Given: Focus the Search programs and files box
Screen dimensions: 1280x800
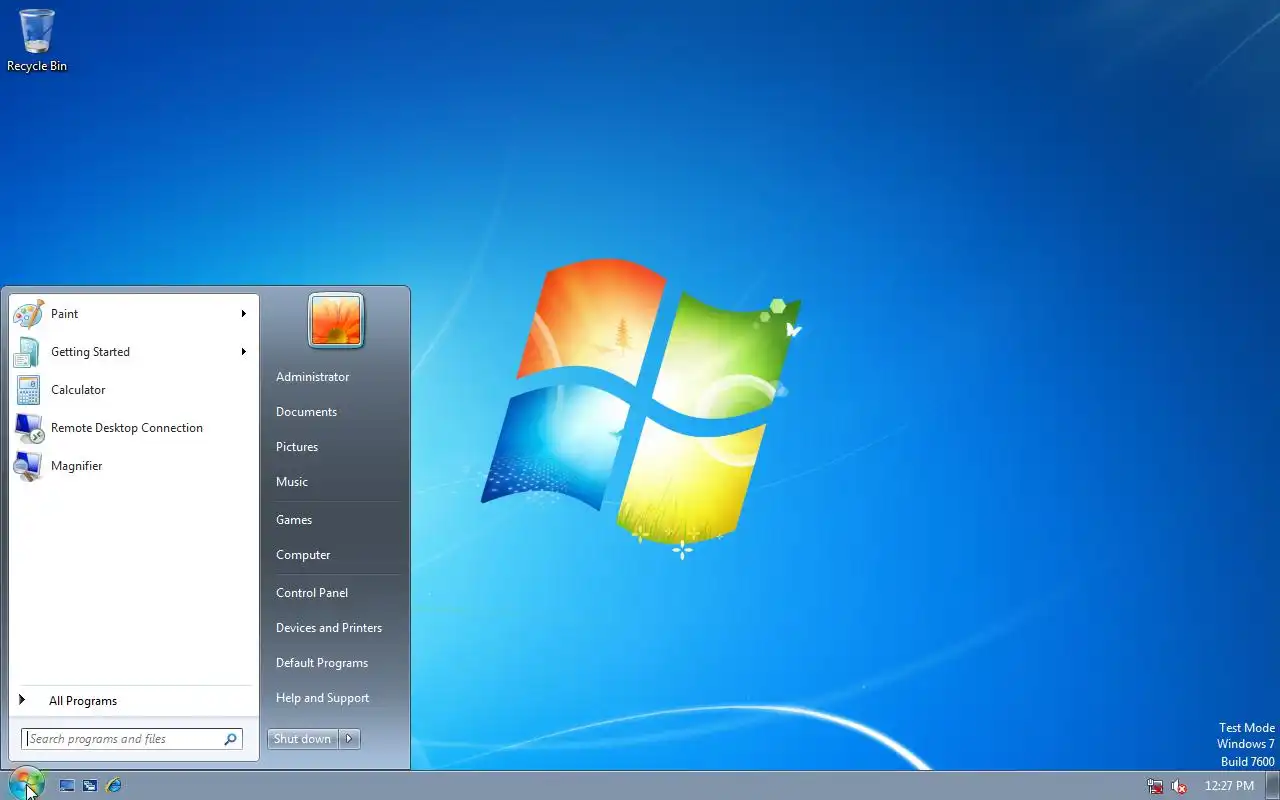Looking at the screenshot, I should tap(132, 739).
